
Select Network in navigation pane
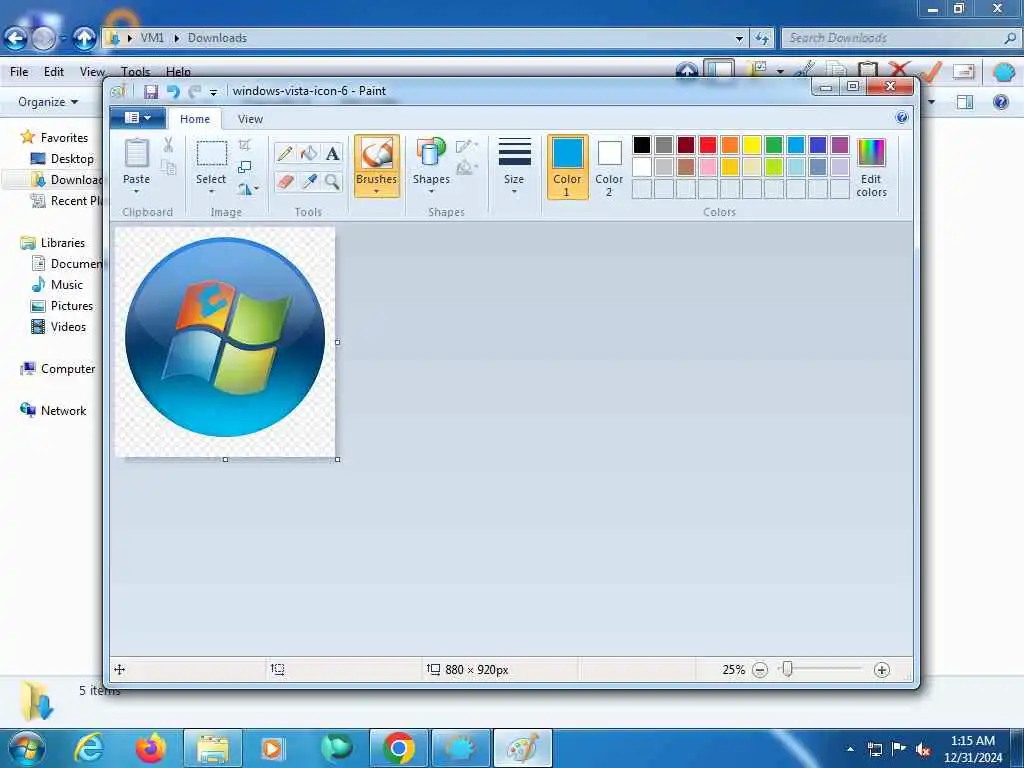point(54,411)
